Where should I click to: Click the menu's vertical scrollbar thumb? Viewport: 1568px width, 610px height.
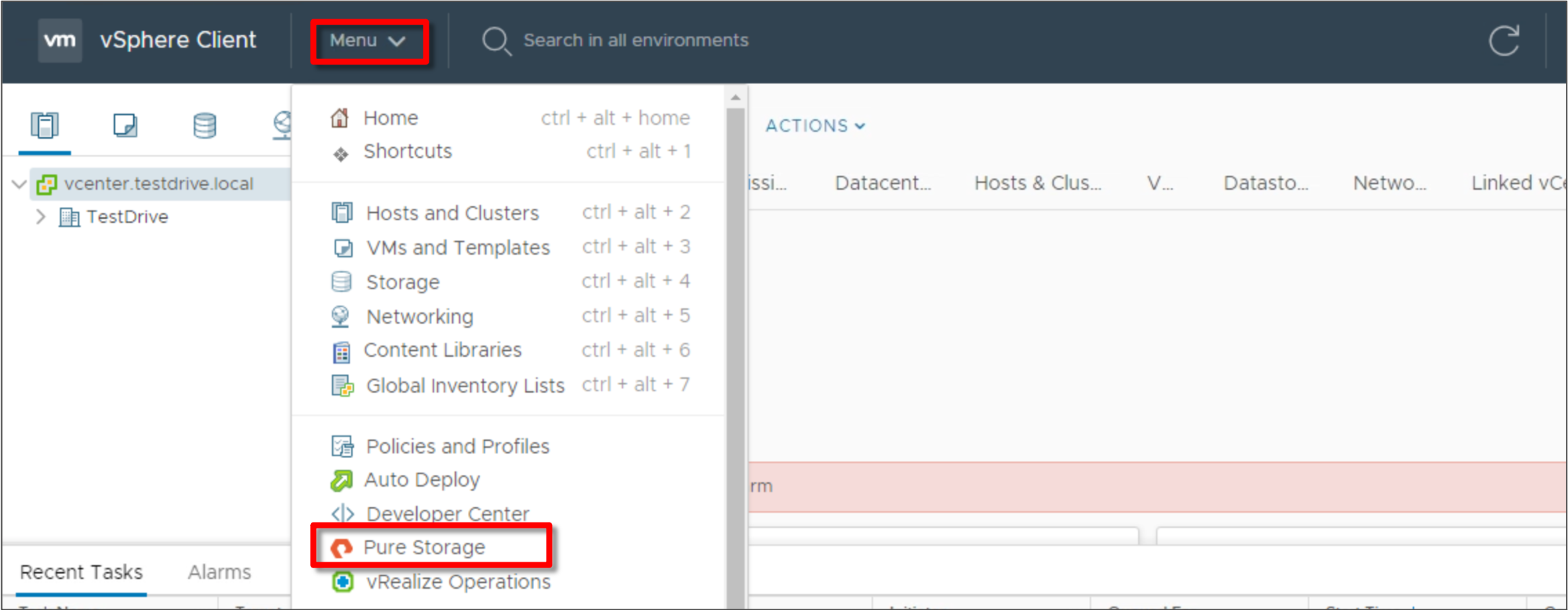[x=736, y=358]
